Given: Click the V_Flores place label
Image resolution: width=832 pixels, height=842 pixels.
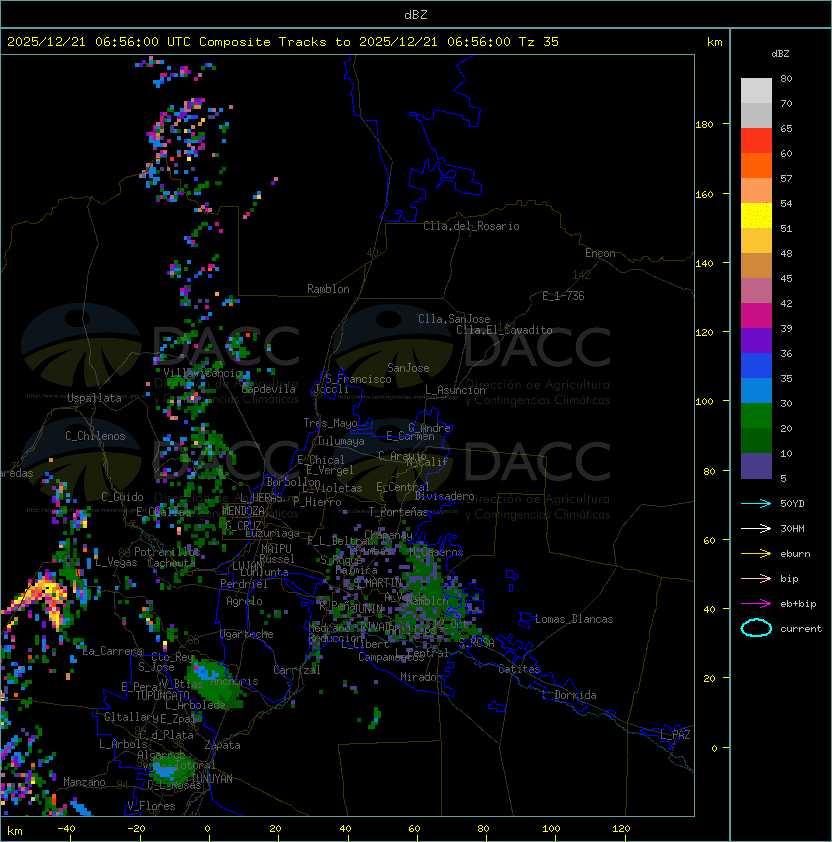Looking at the screenshot, I should point(151,806).
